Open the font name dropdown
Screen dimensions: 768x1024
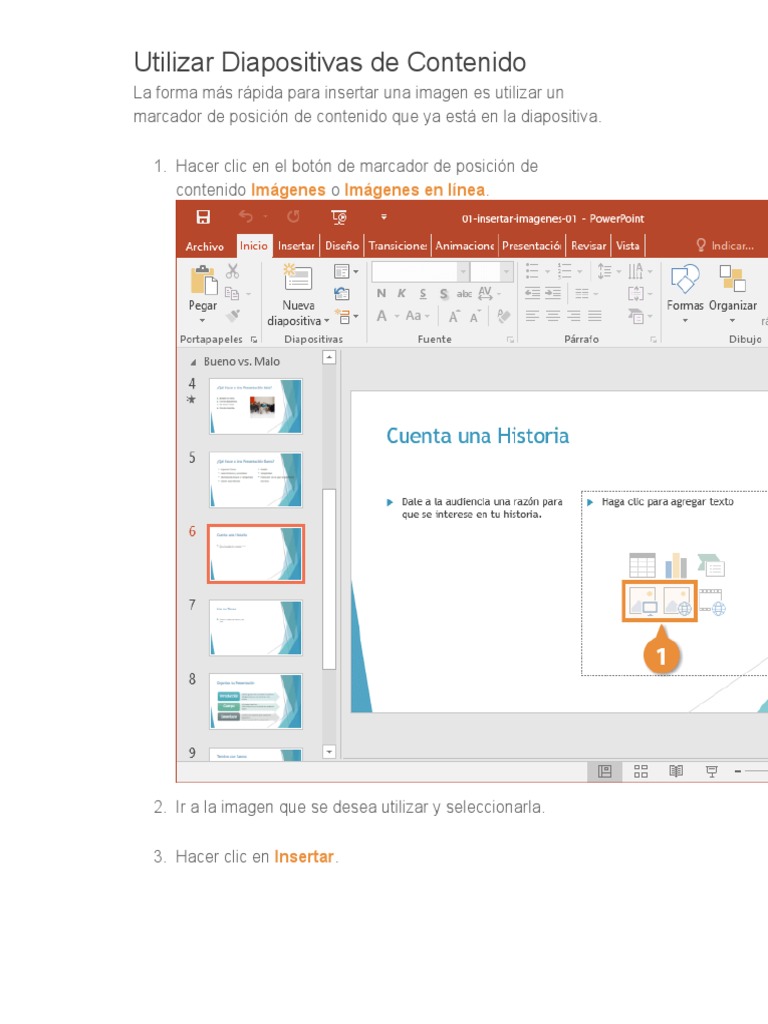pos(462,272)
